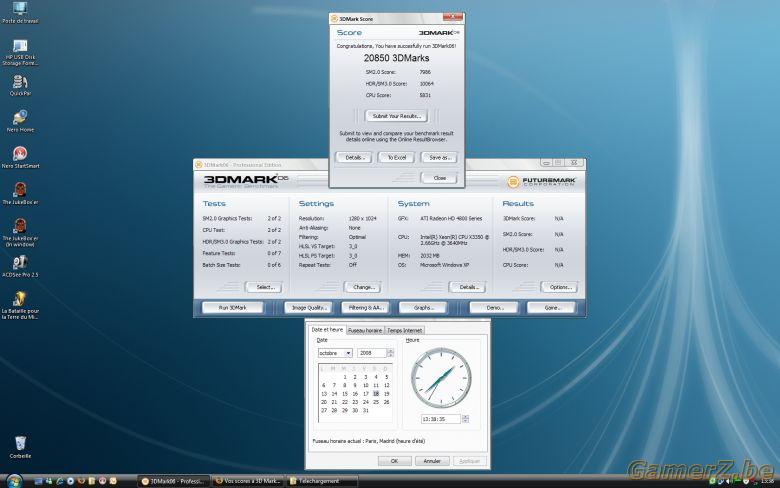Click the time spinner arrows
Screen dimensions: 780x488
465,419
